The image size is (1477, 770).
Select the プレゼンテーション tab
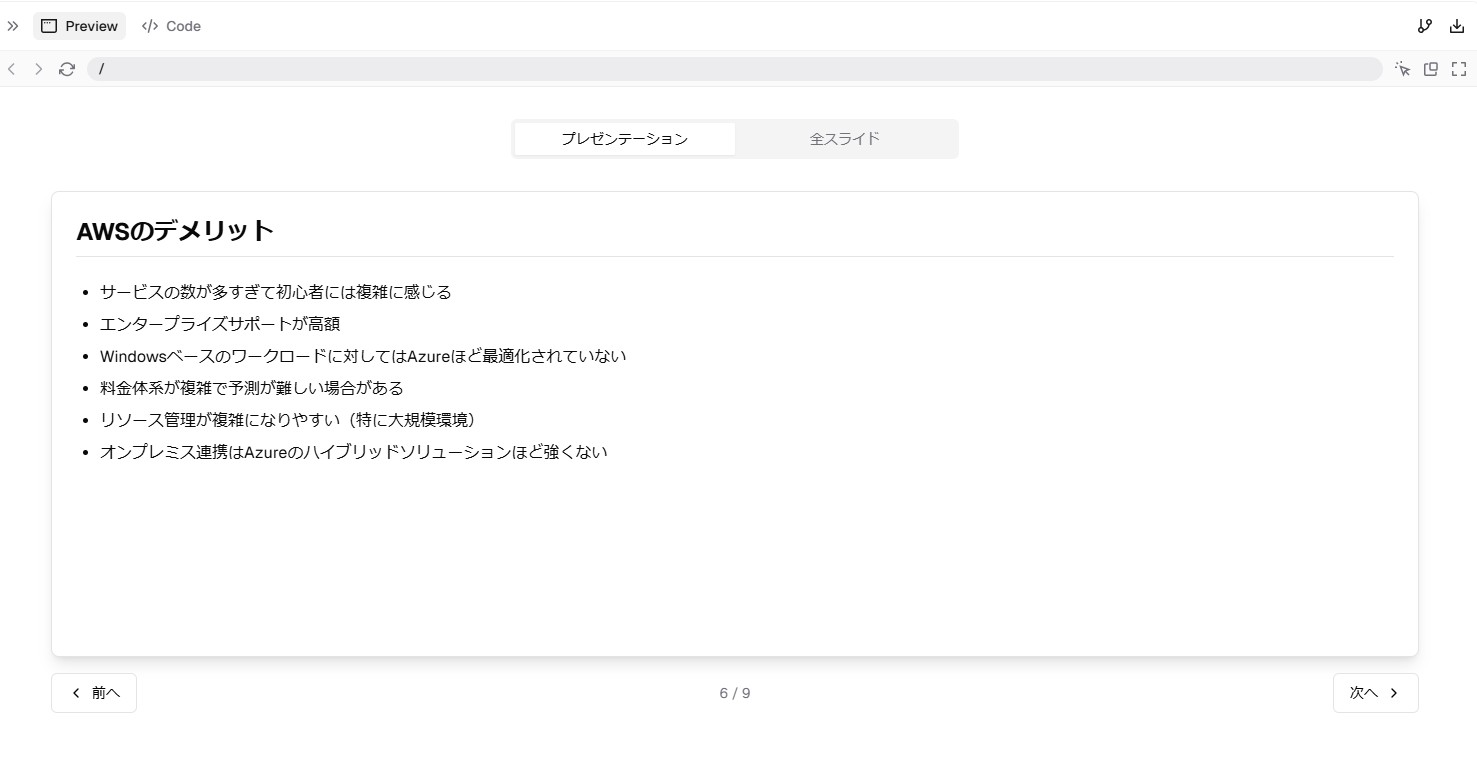click(x=625, y=139)
